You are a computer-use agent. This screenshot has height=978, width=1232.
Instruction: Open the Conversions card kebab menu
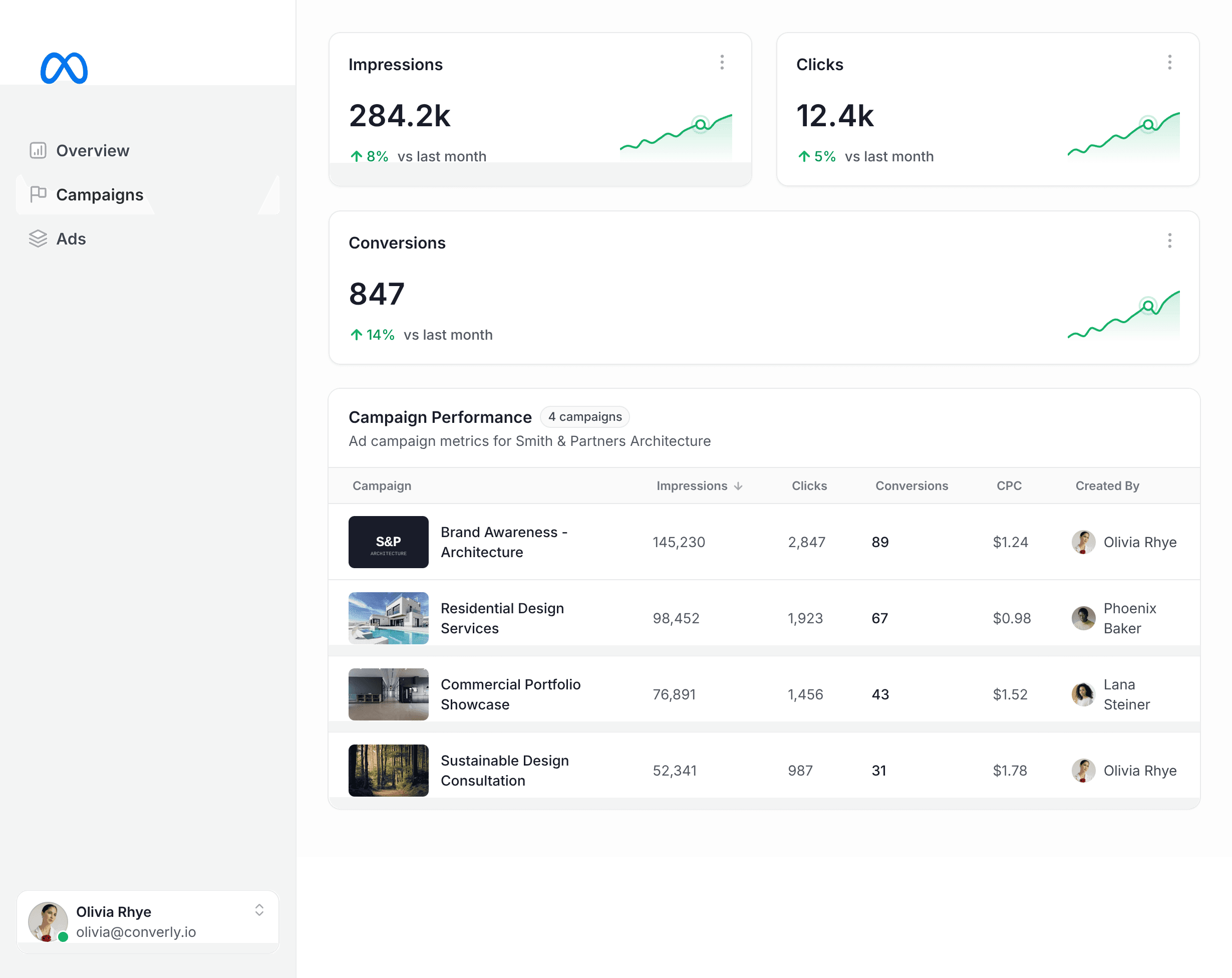point(1170,240)
